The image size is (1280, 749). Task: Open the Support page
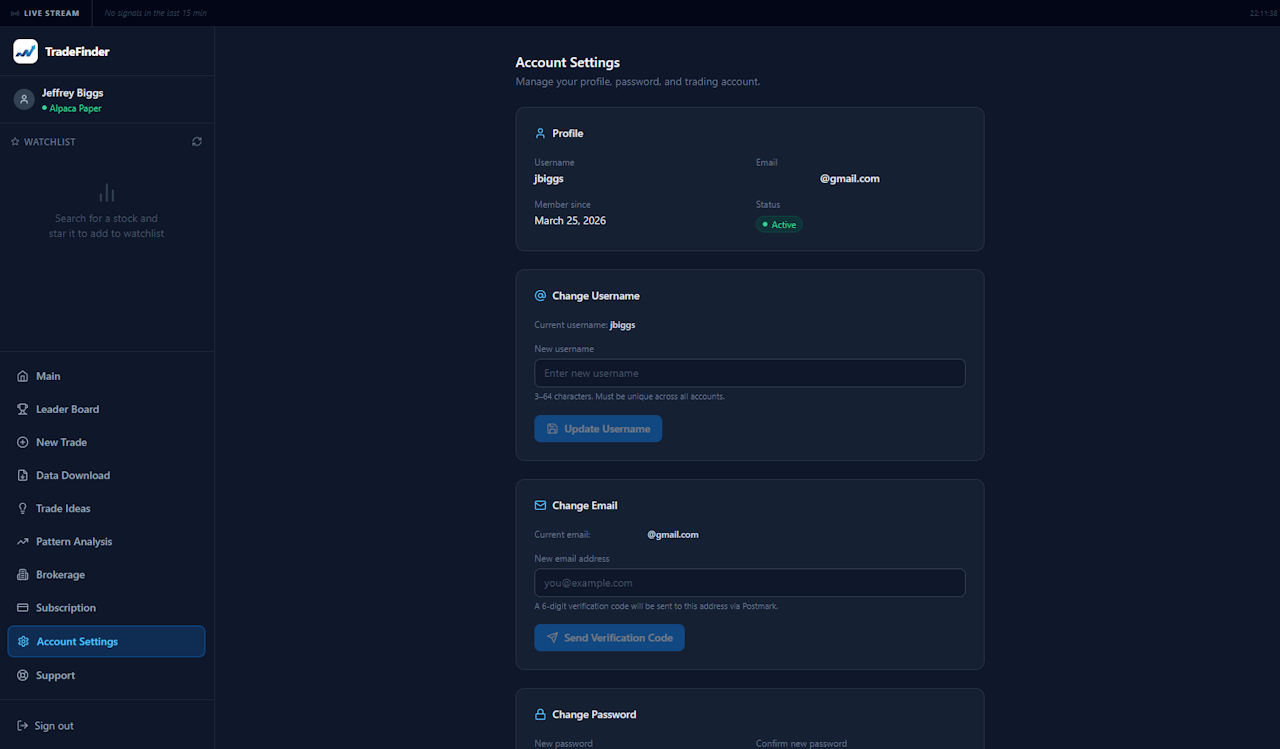pos(107,675)
